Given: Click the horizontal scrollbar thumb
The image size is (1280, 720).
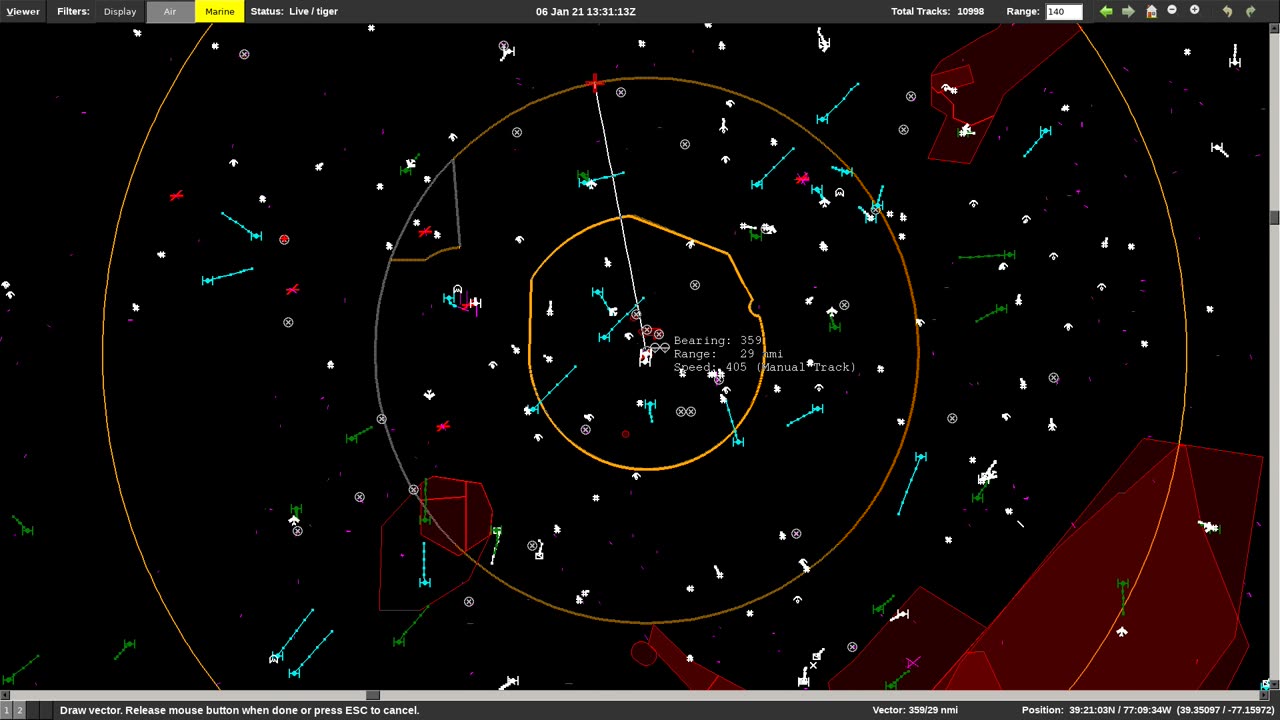Looking at the screenshot, I should click(x=373, y=695).
